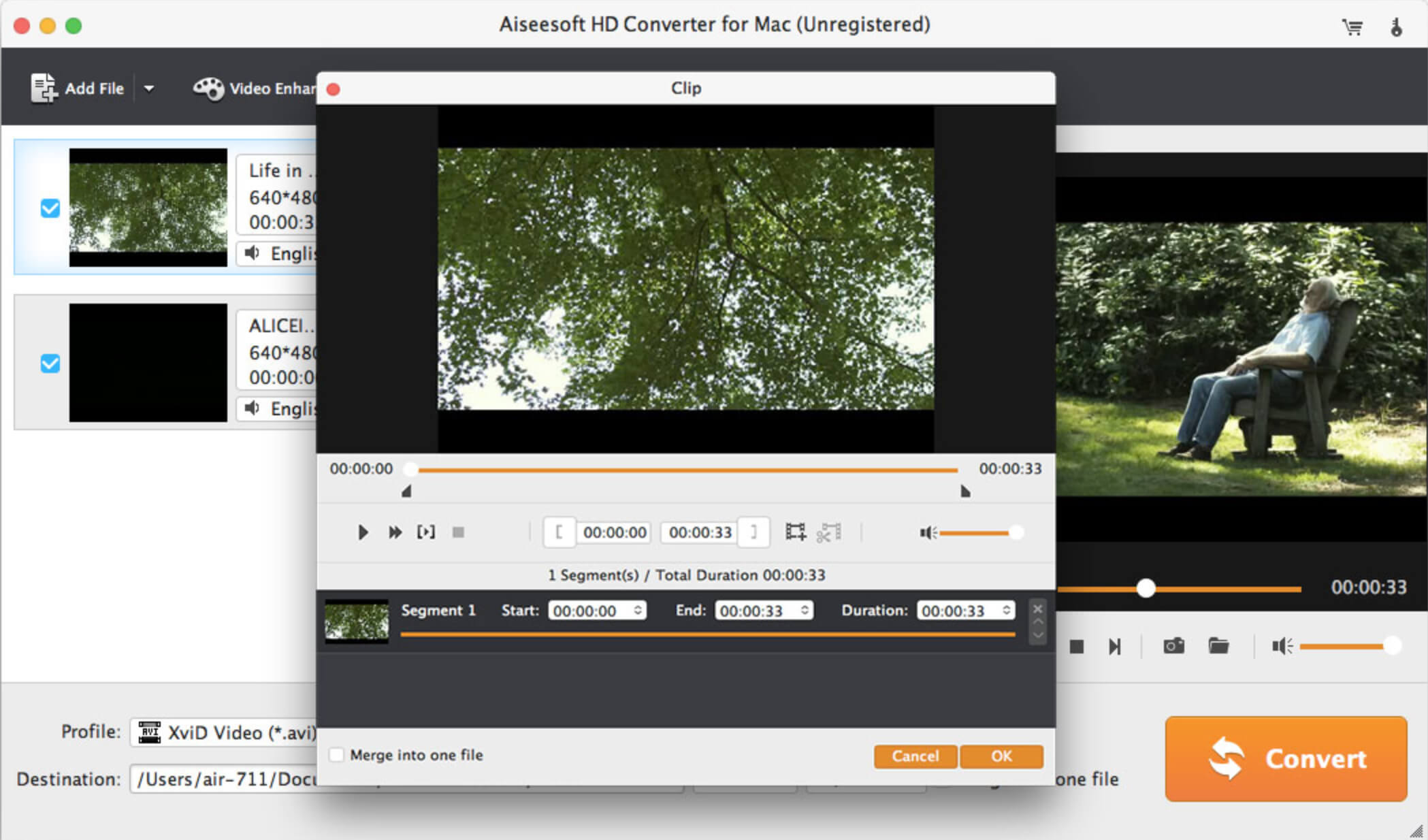Click the fast-forward/step-forward icon
Viewport: 1428px width, 840px height.
pyautogui.click(x=395, y=532)
